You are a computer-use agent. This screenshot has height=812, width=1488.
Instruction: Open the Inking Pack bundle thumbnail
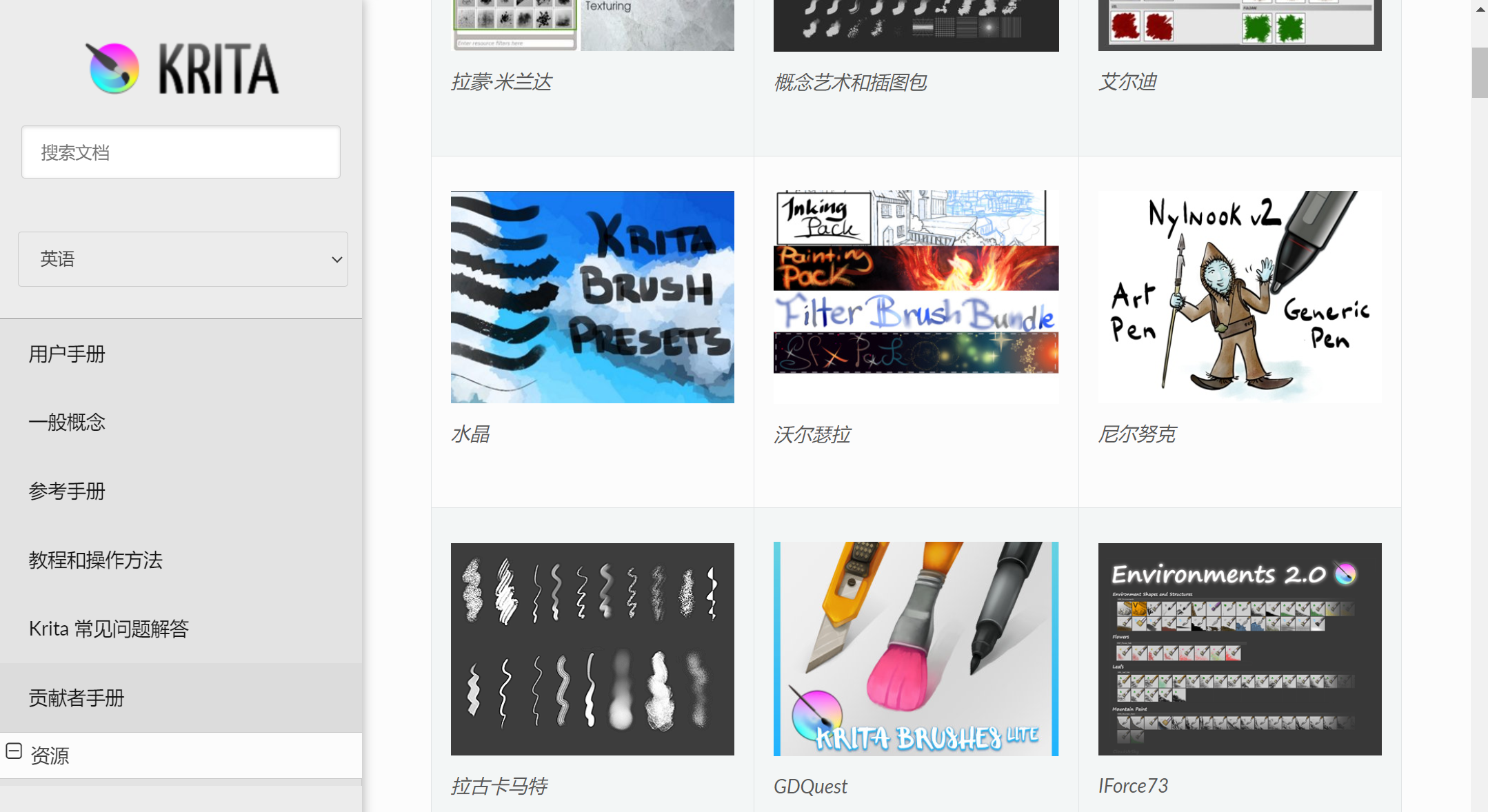[916, 297]
